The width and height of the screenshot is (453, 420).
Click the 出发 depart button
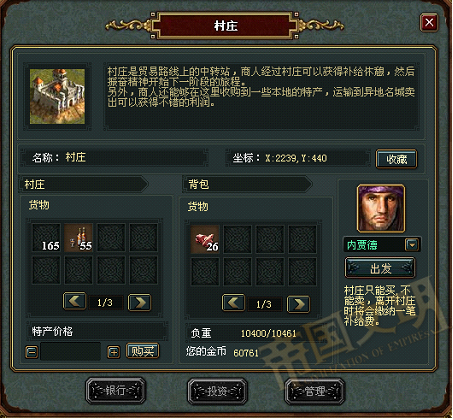tap(380, 268)
